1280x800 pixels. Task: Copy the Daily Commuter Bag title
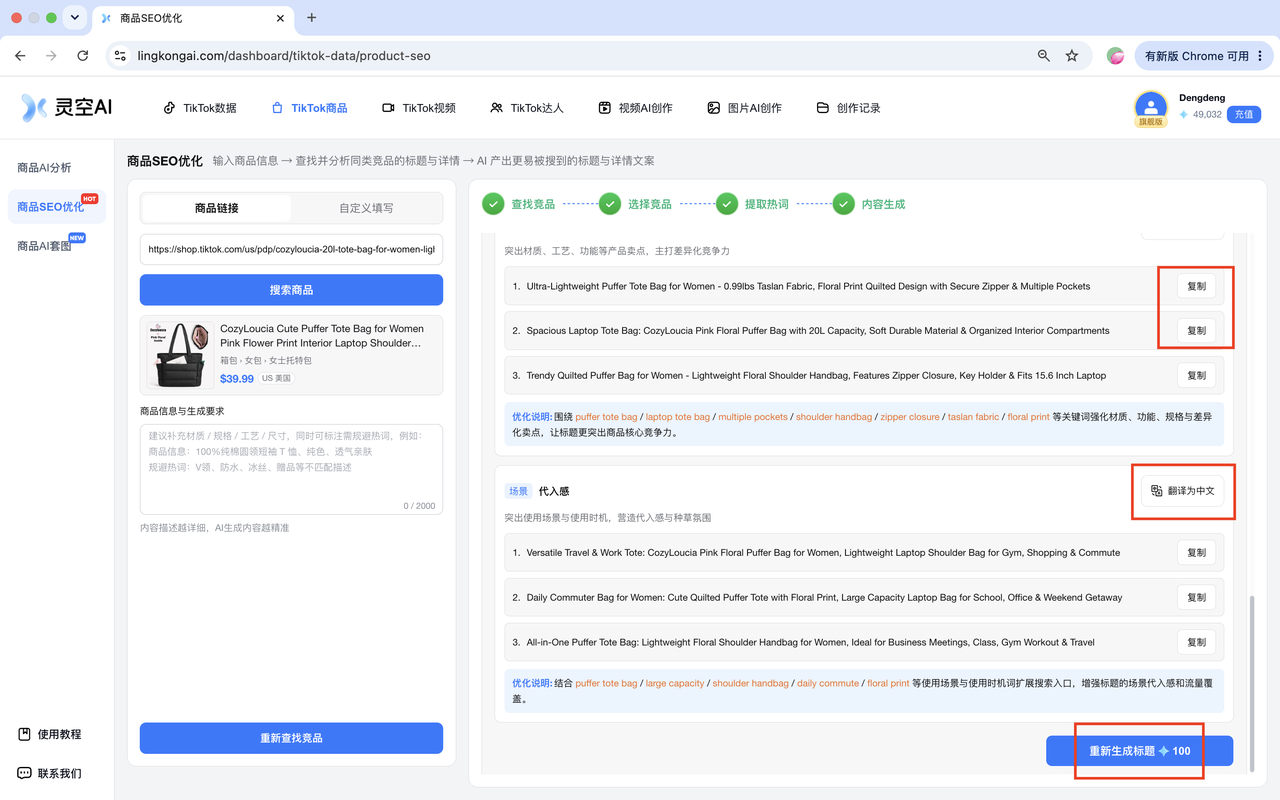click(1196, 597)
